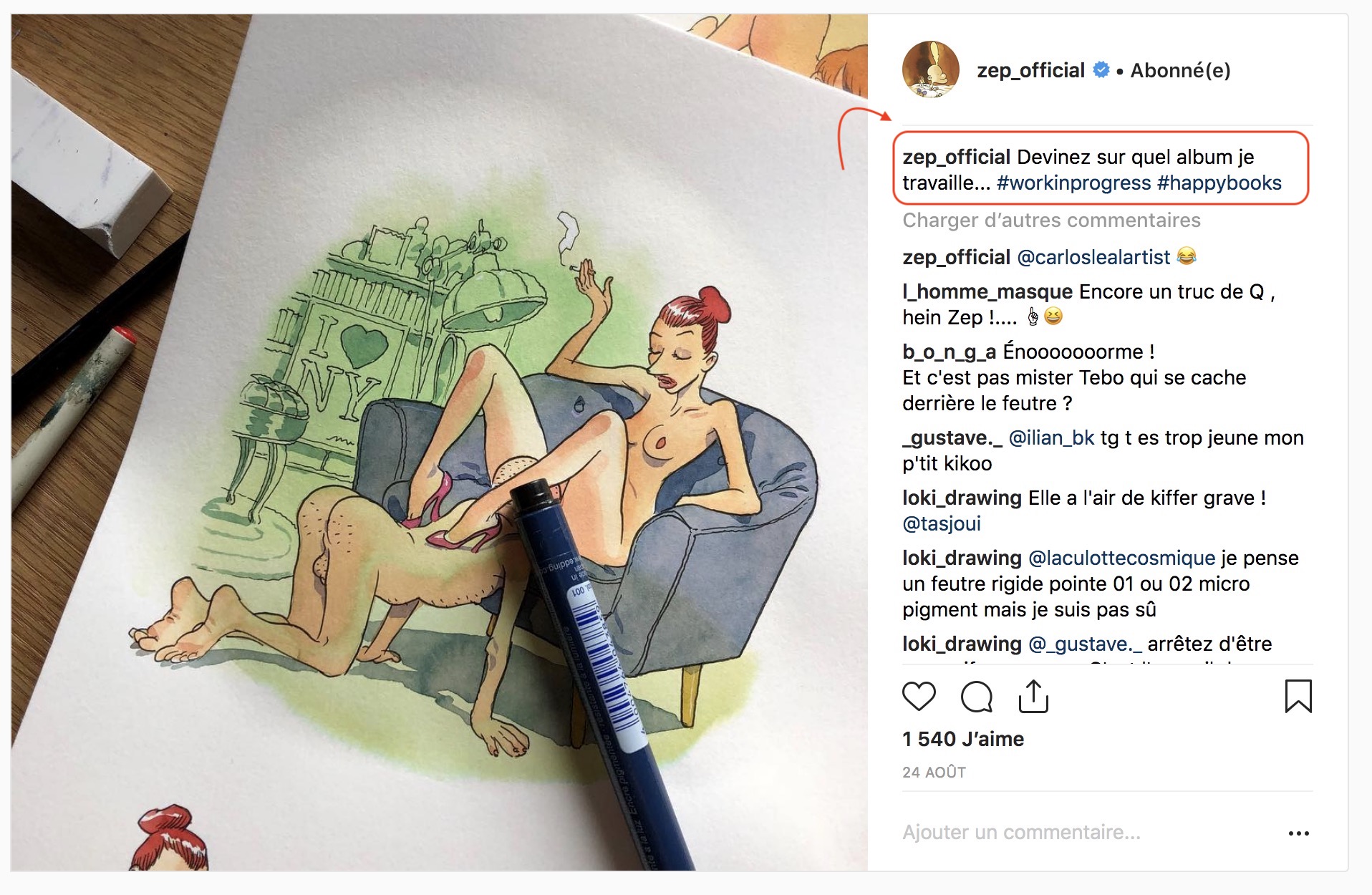Image resolution: width=1372 pixels, height=895 pixels.
Task: Focus the Ajouter un commentaire field
Action: point(1021,832)
